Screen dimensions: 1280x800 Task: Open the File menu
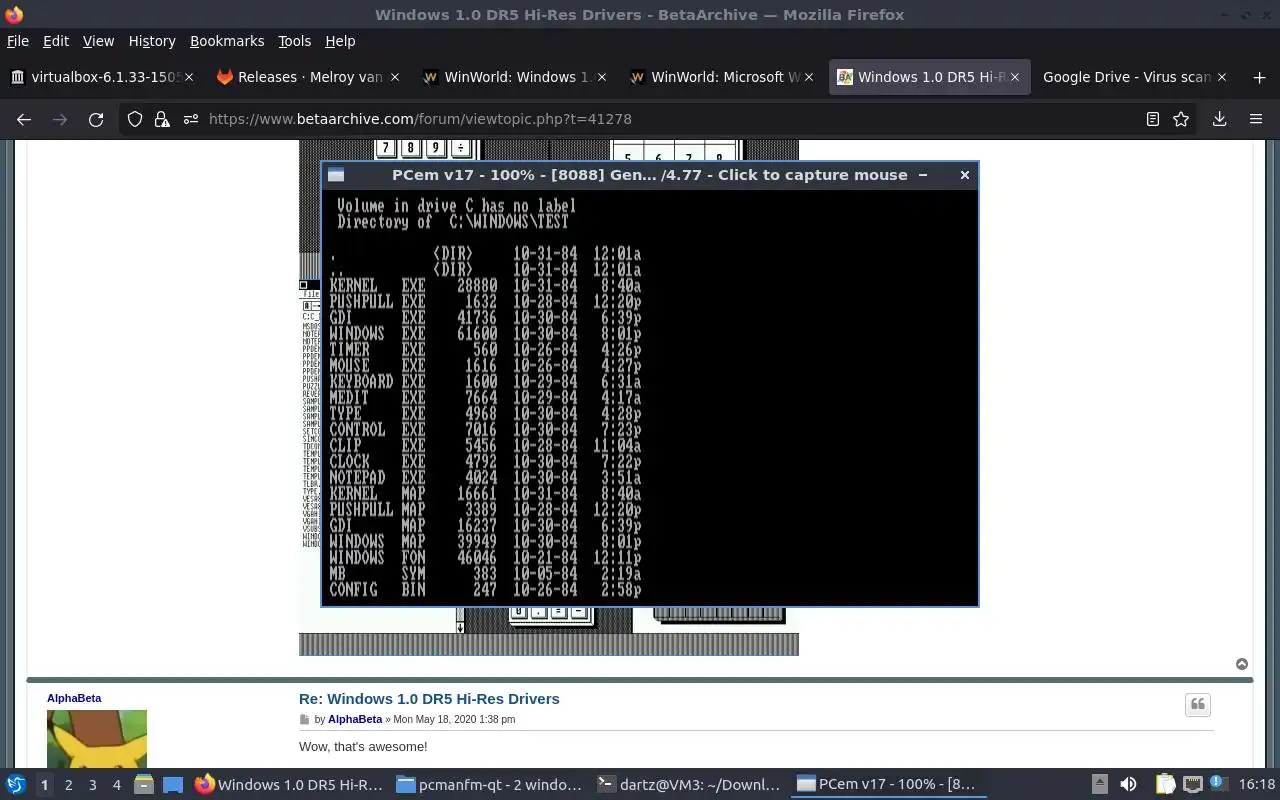point(18,41)
